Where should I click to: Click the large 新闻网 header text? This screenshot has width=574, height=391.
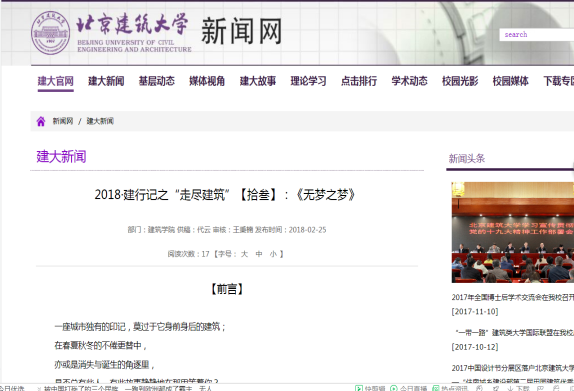click(242, 31)
